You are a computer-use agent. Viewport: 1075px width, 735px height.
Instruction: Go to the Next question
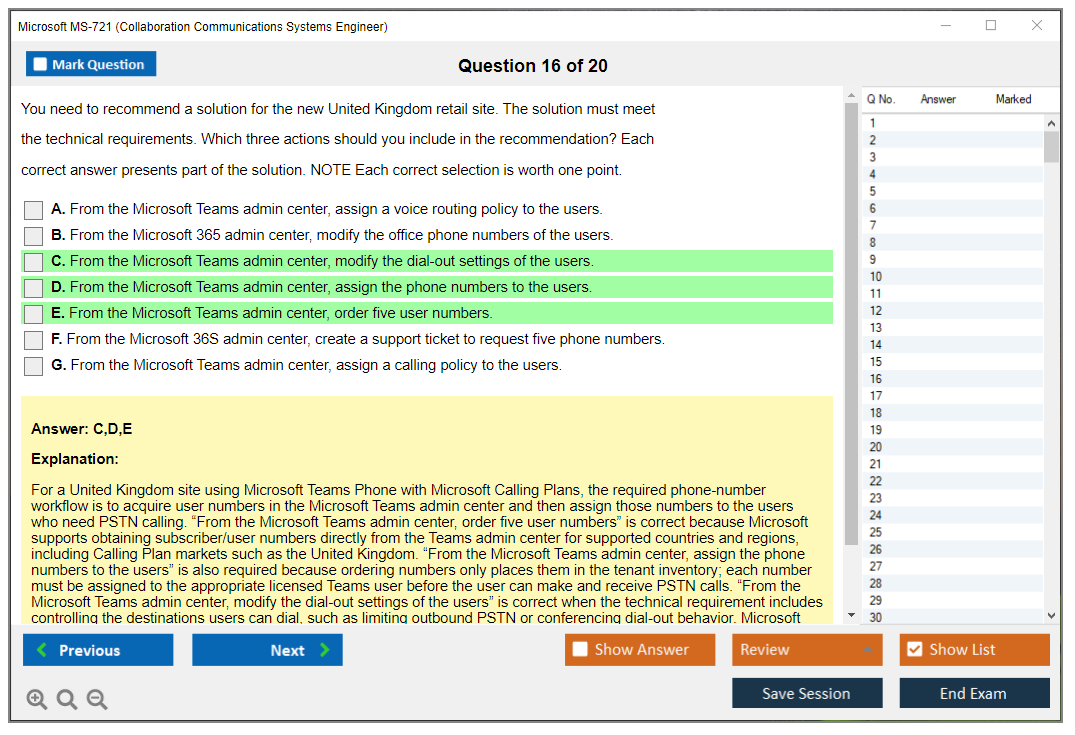pyautogui.click(x=267, y=650)
